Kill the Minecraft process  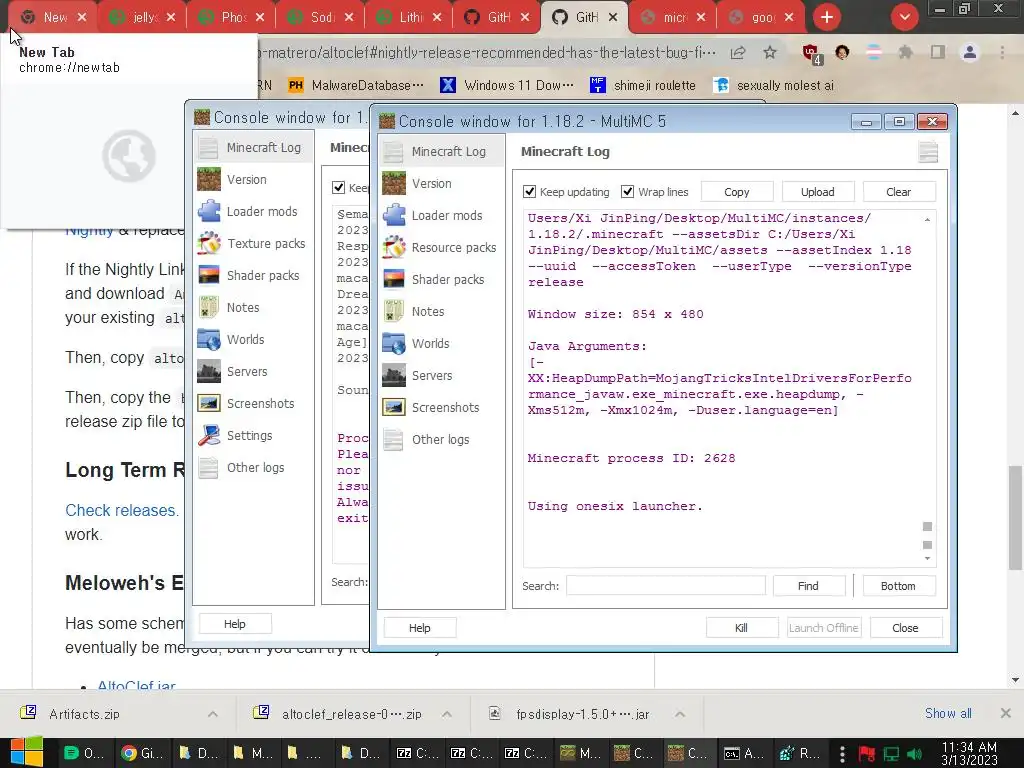pyautogui.click(x=741, y=628)
